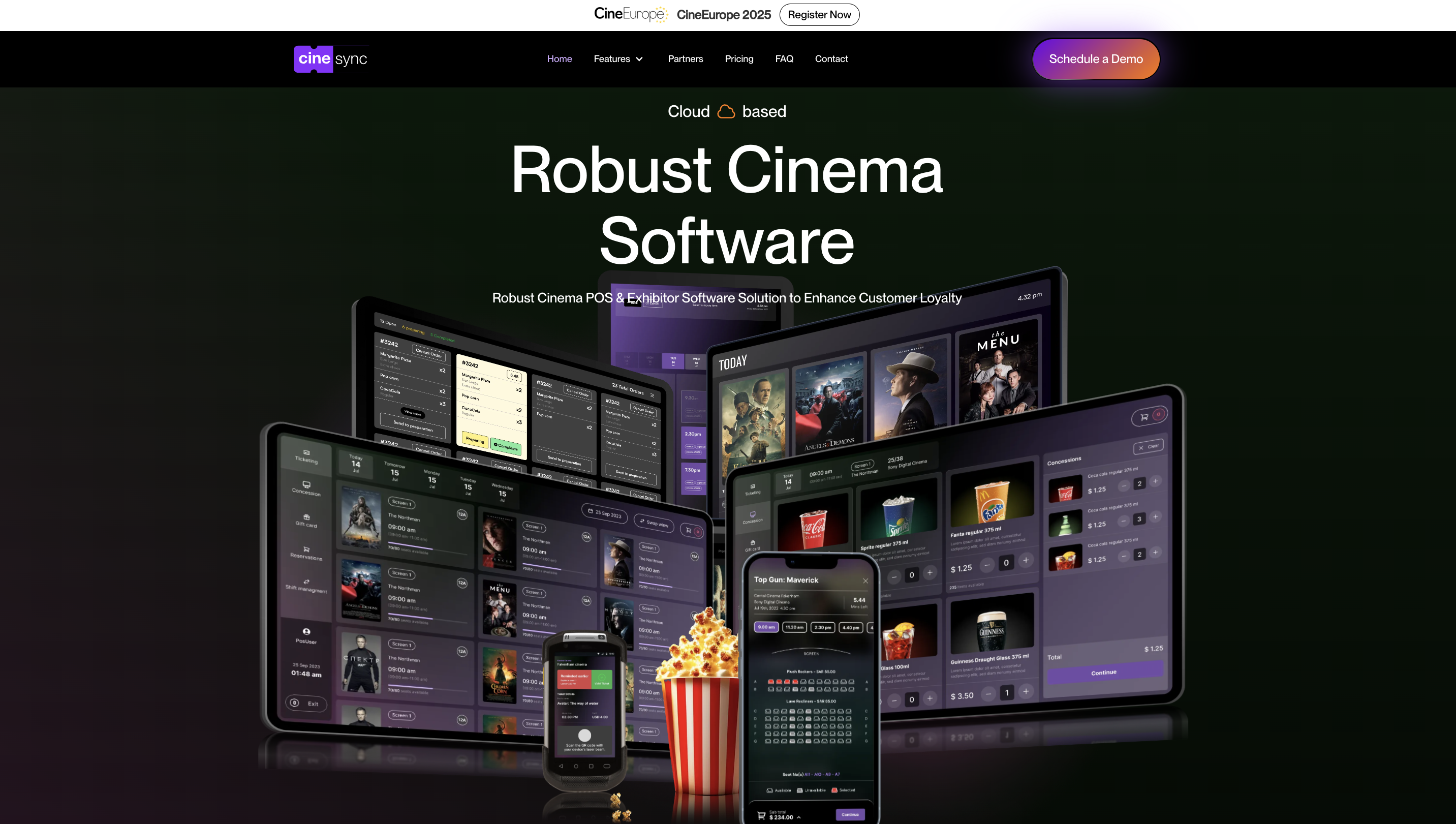Click the orange cloud icon
Screen dimensions: 1456x824
(726, 111)
